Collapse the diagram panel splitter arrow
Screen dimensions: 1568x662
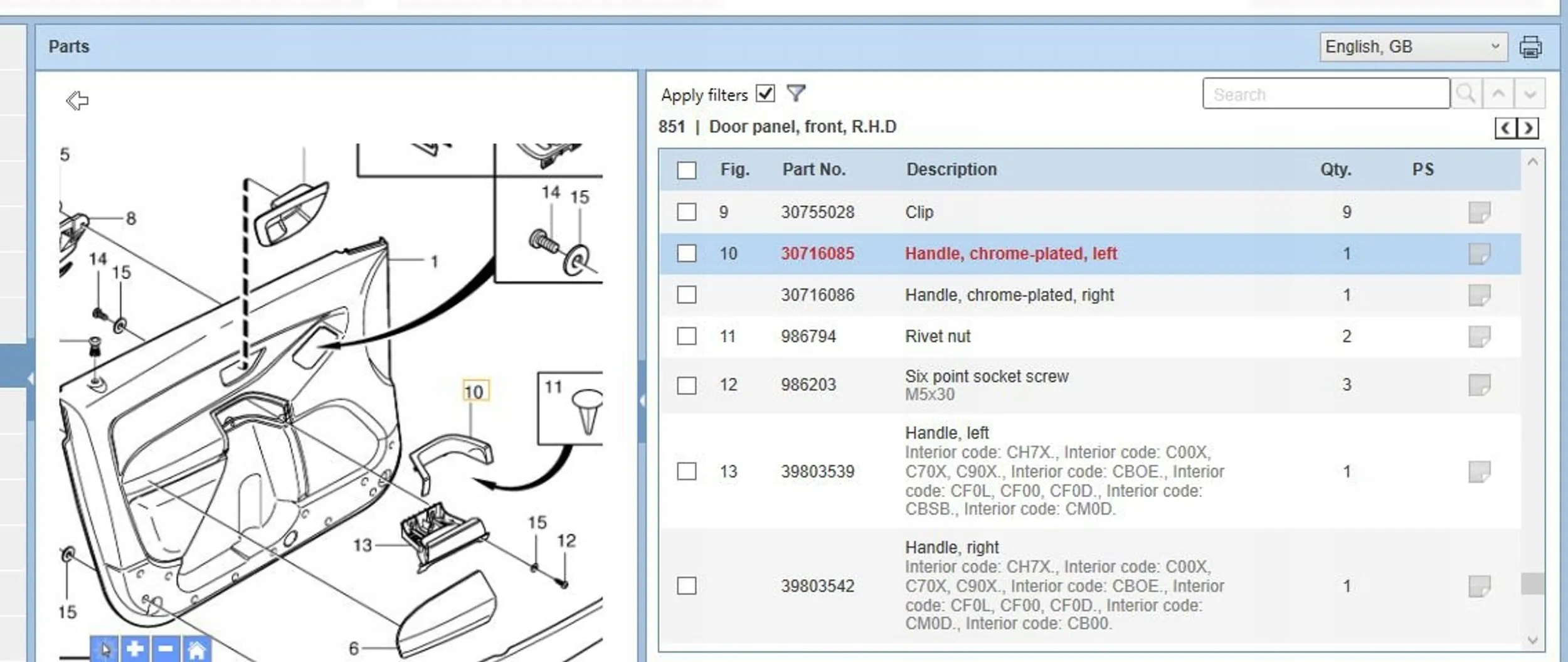[x=642, y=400]
